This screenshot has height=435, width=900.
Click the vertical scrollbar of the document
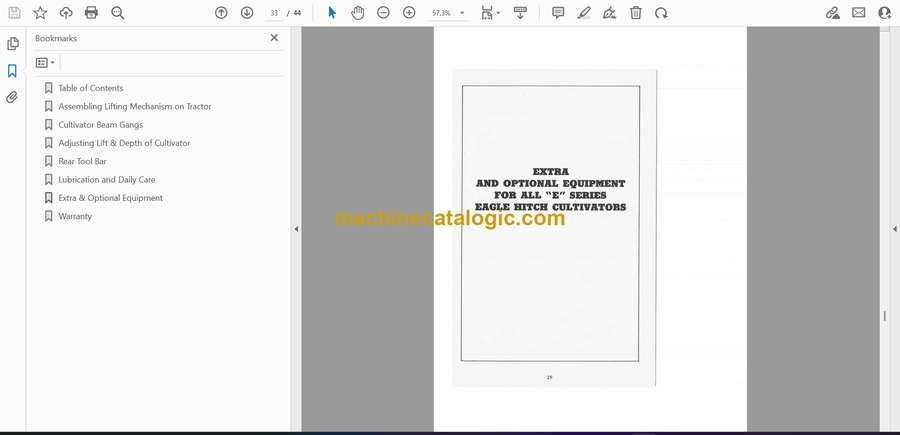point(885,229)
